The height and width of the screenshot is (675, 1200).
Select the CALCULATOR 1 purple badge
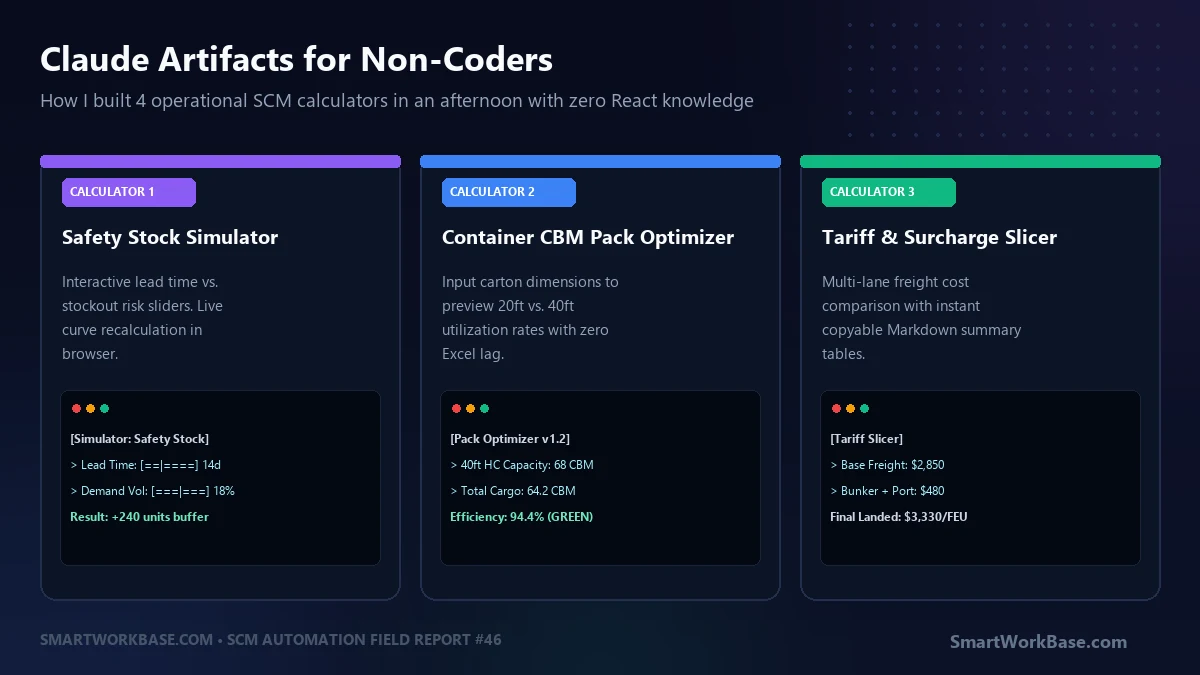(x=129, y=192)
